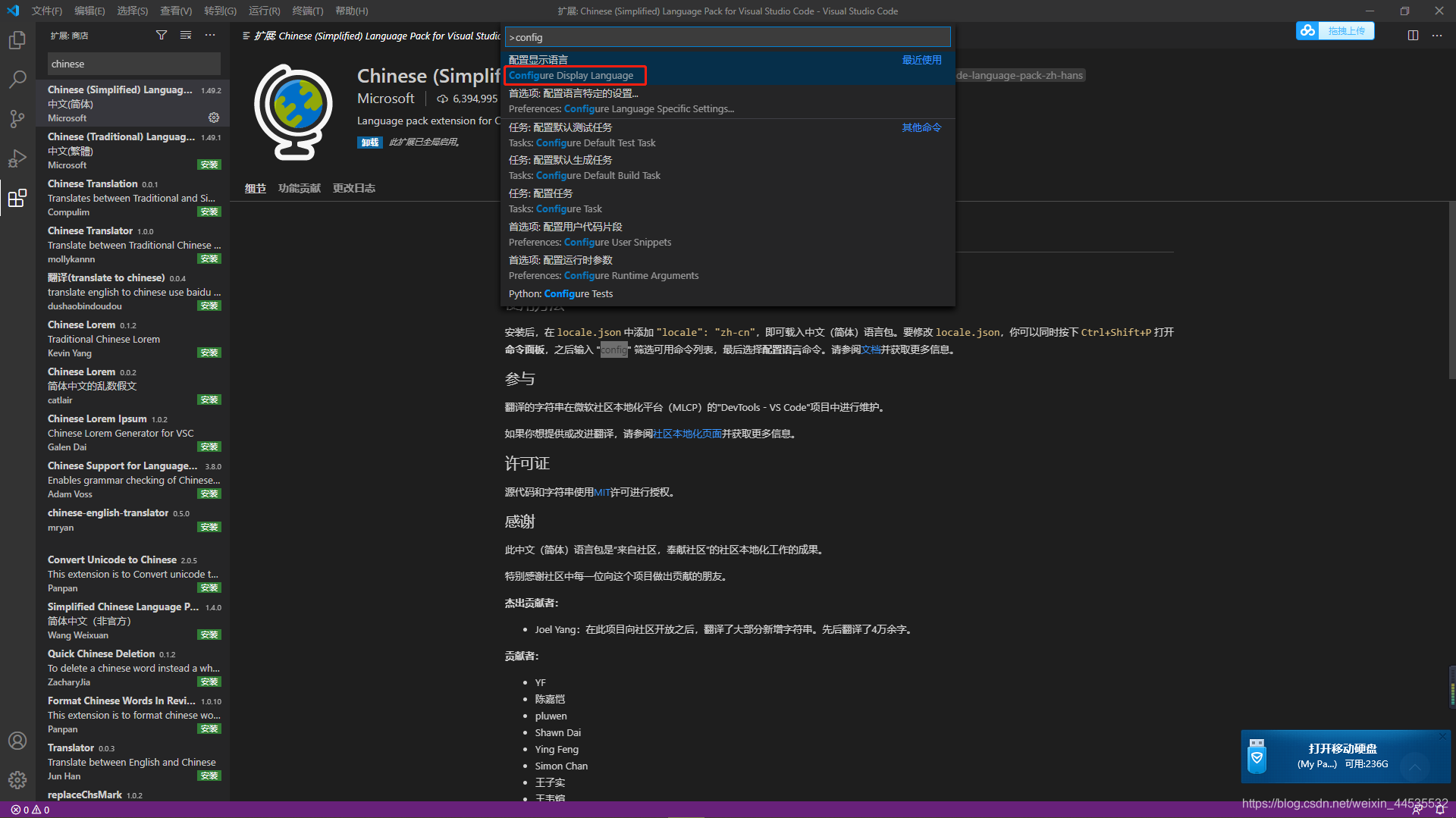Open the 运行(R) menu

tap(265, 11)
